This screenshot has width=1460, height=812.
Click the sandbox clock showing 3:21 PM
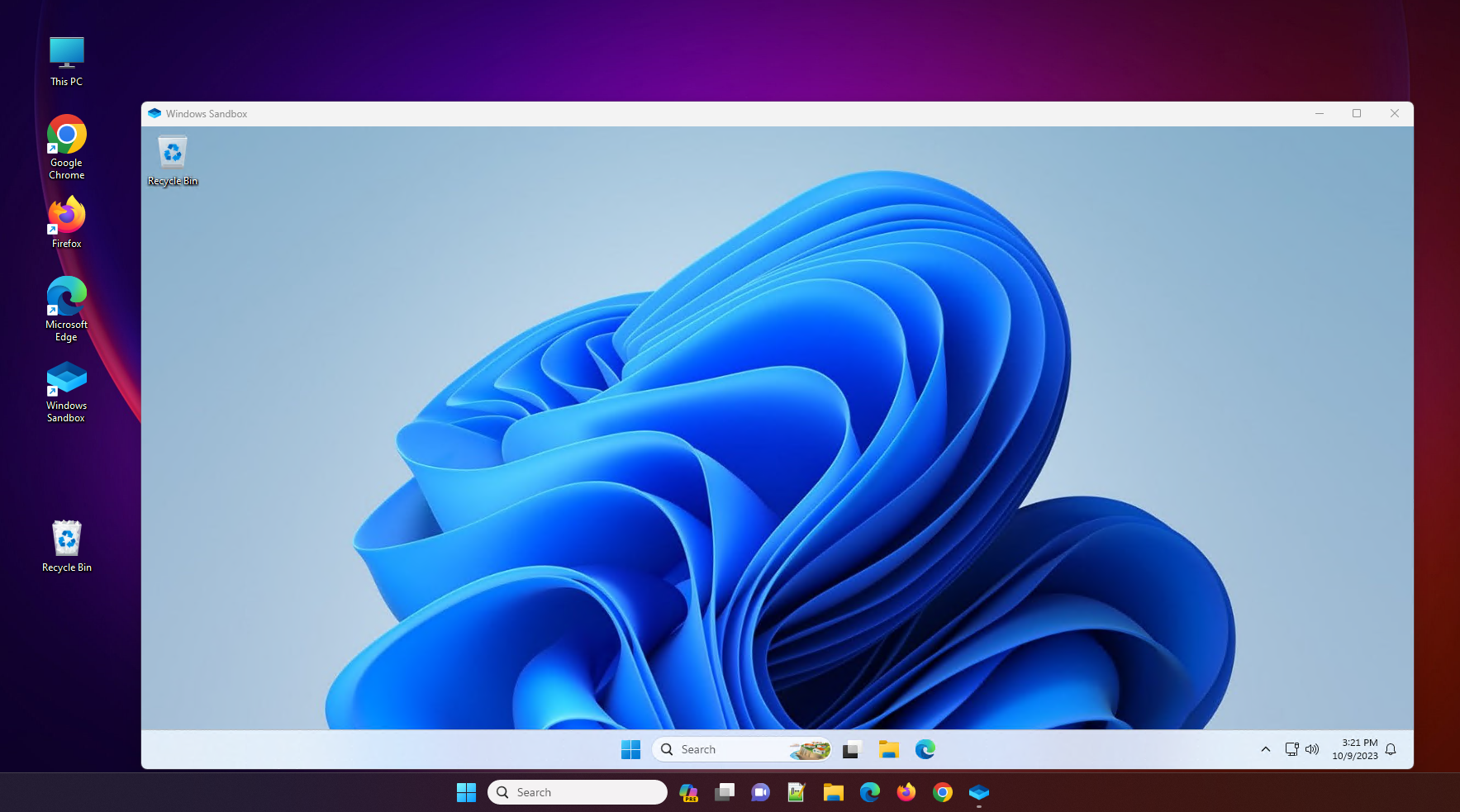click(1358, 748)
